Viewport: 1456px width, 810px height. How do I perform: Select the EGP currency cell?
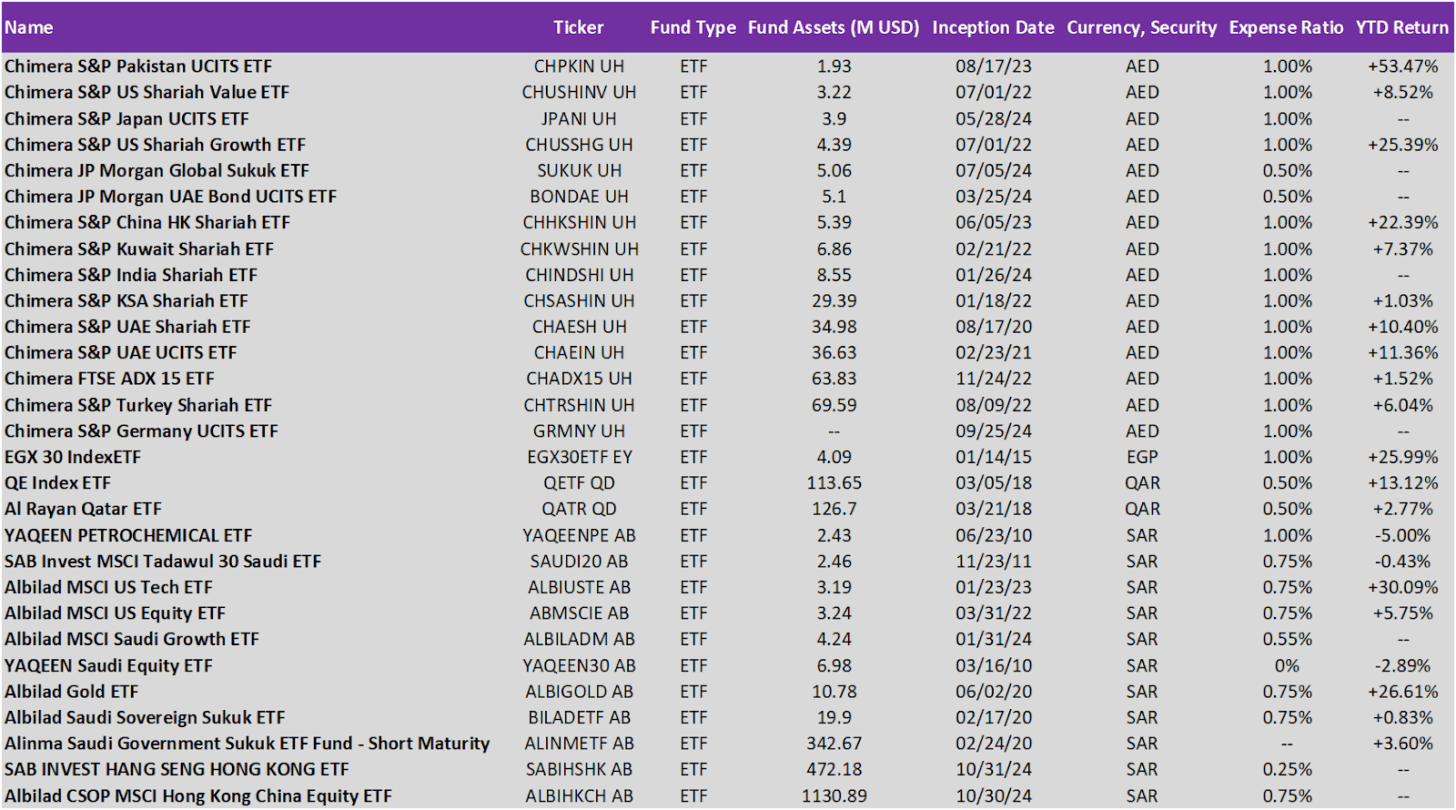coord(1141,457)
